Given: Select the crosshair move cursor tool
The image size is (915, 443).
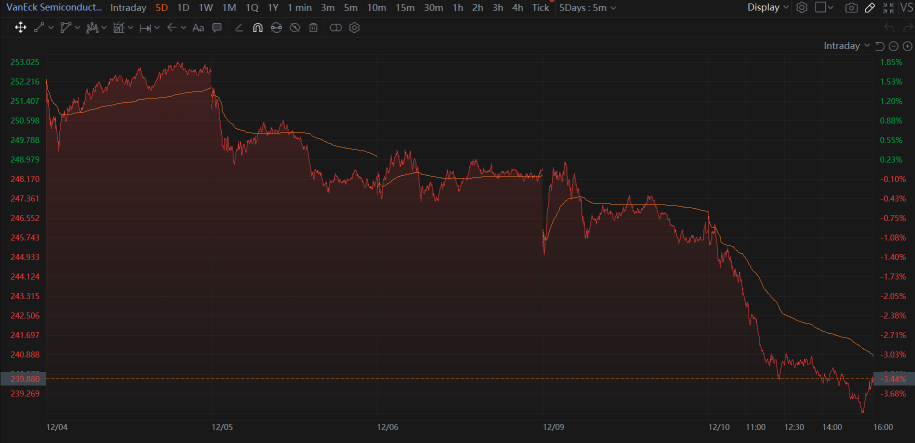Looking at the screenshot, I should [x=20, y=27].
